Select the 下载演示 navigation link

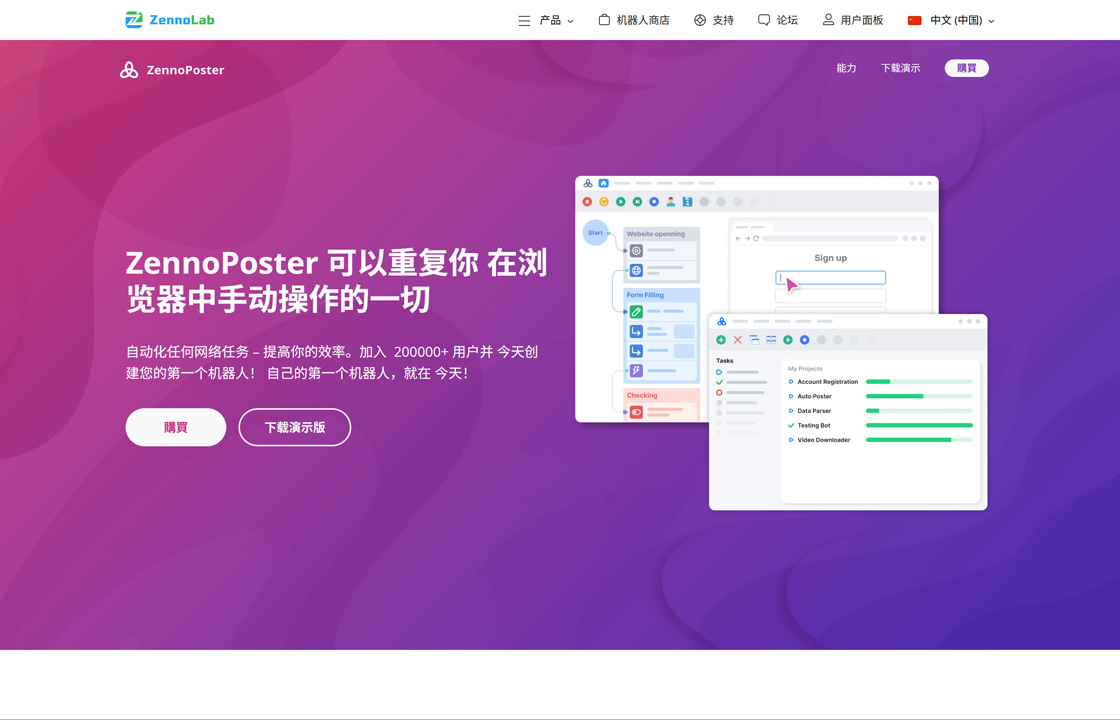900,68
